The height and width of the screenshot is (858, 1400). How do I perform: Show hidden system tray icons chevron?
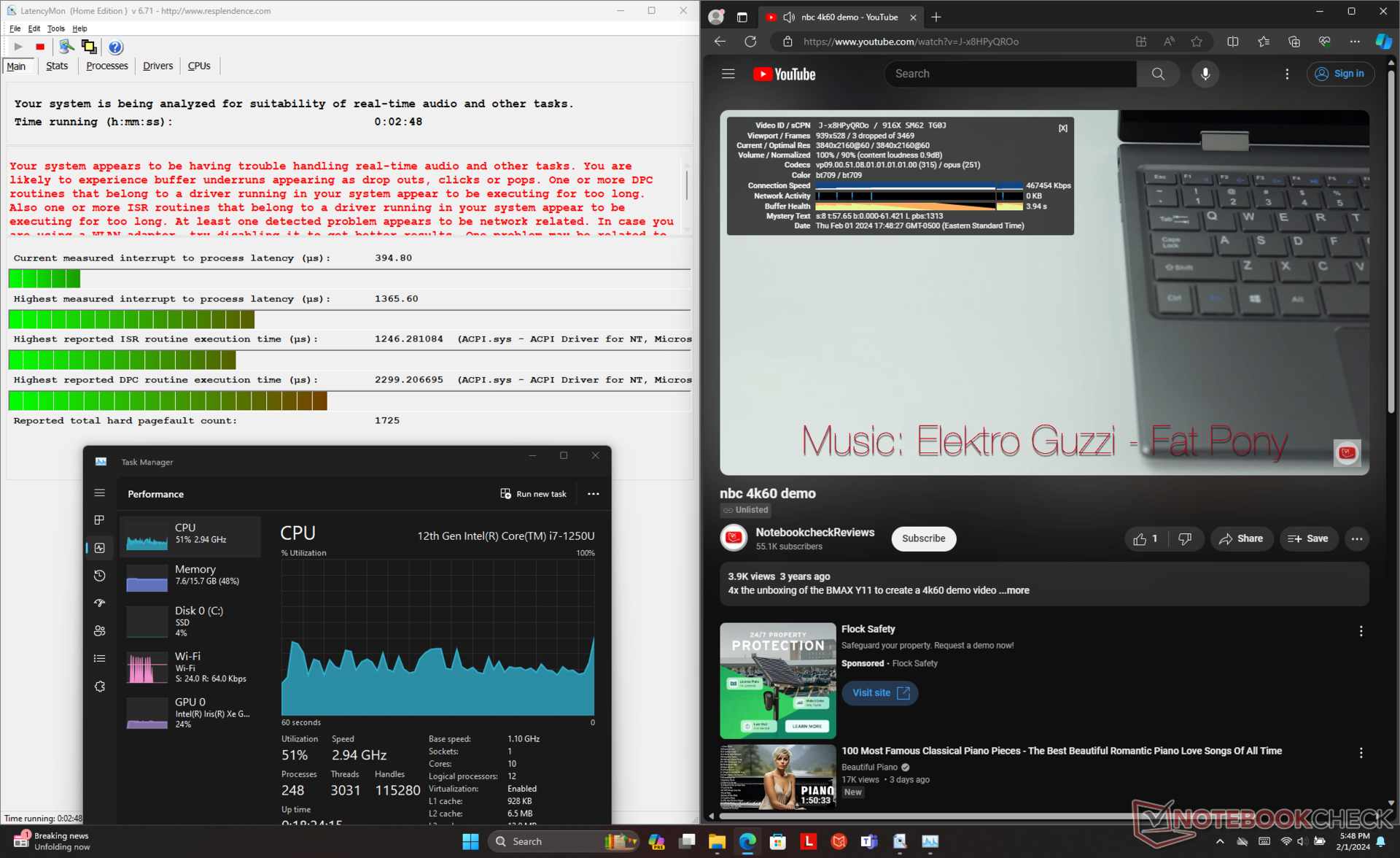tap(1220, 841)
